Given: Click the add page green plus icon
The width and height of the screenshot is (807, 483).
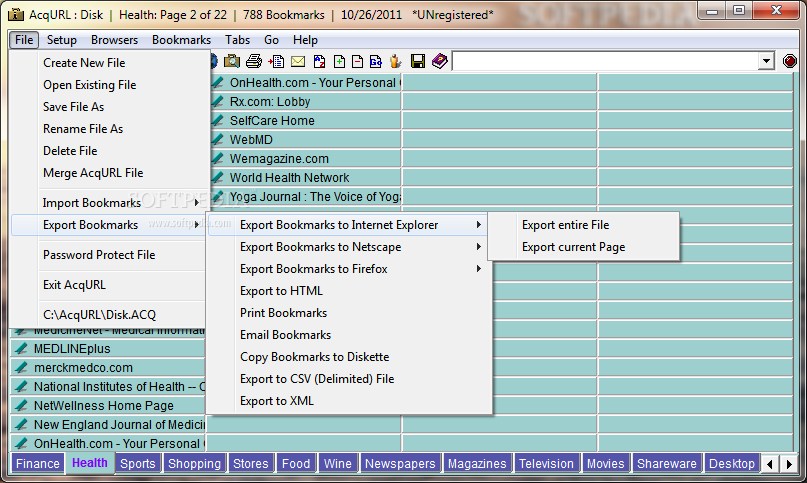Looking at the screenshot, I should point(339,61).
